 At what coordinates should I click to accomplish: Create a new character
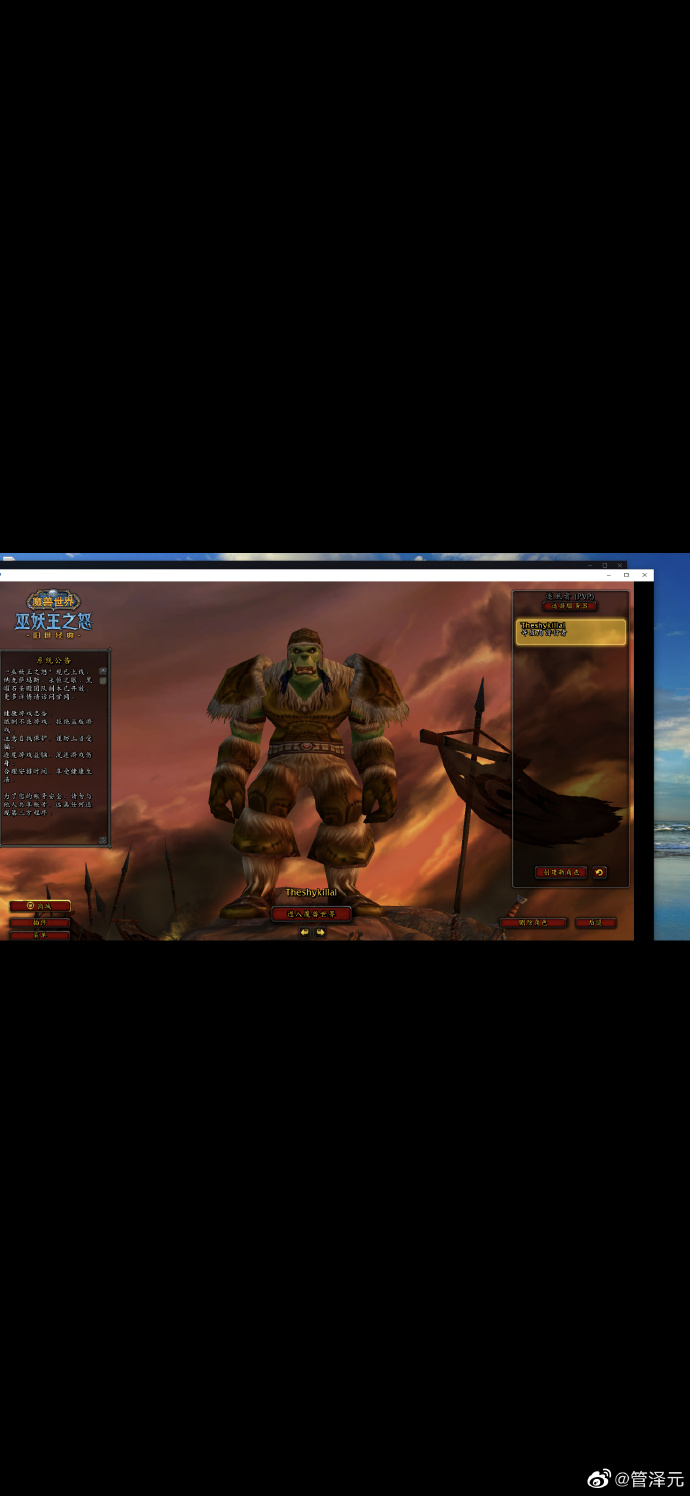coord(561,872)
